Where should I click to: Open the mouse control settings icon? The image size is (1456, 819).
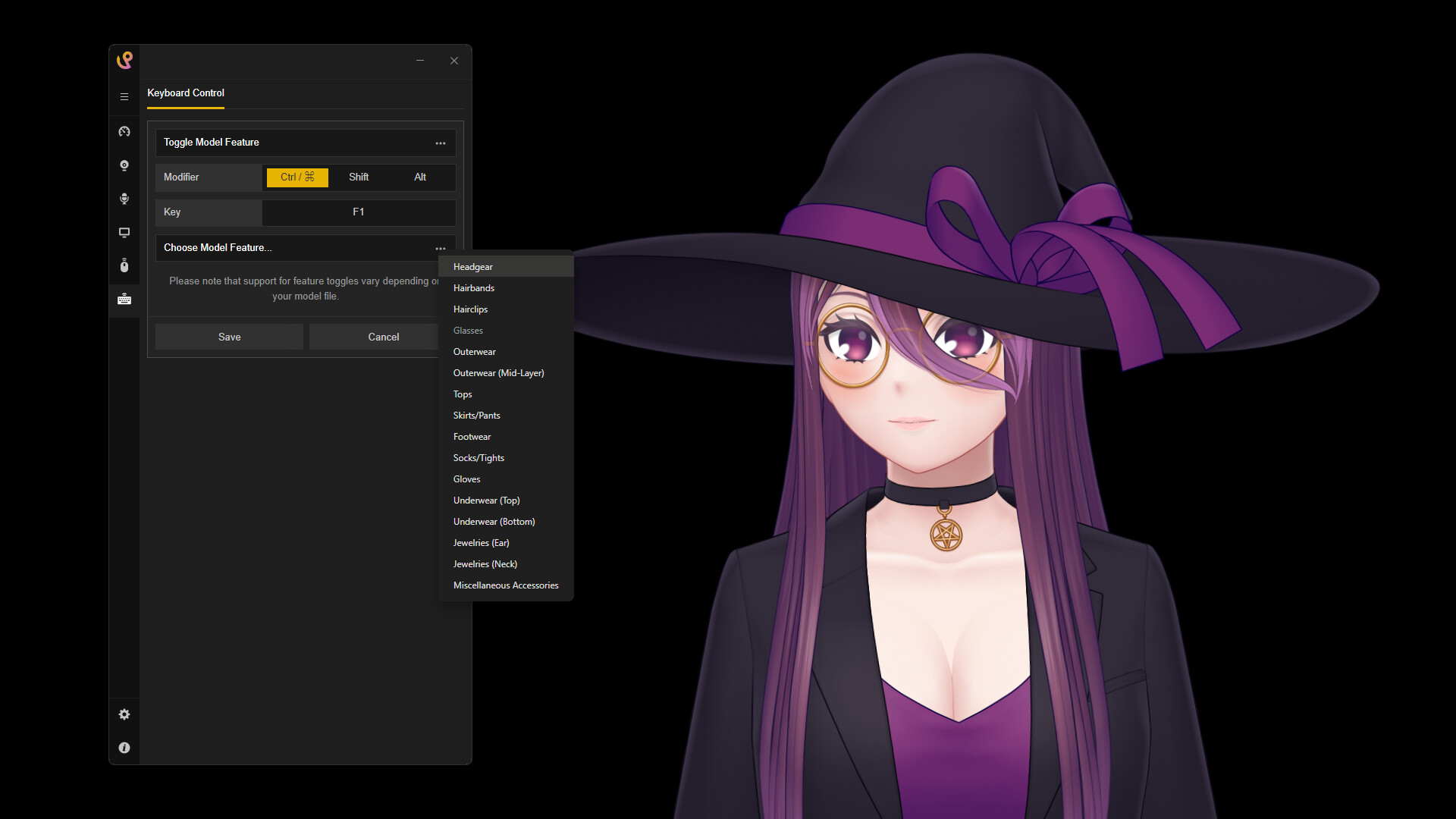(x=124, y=265)
